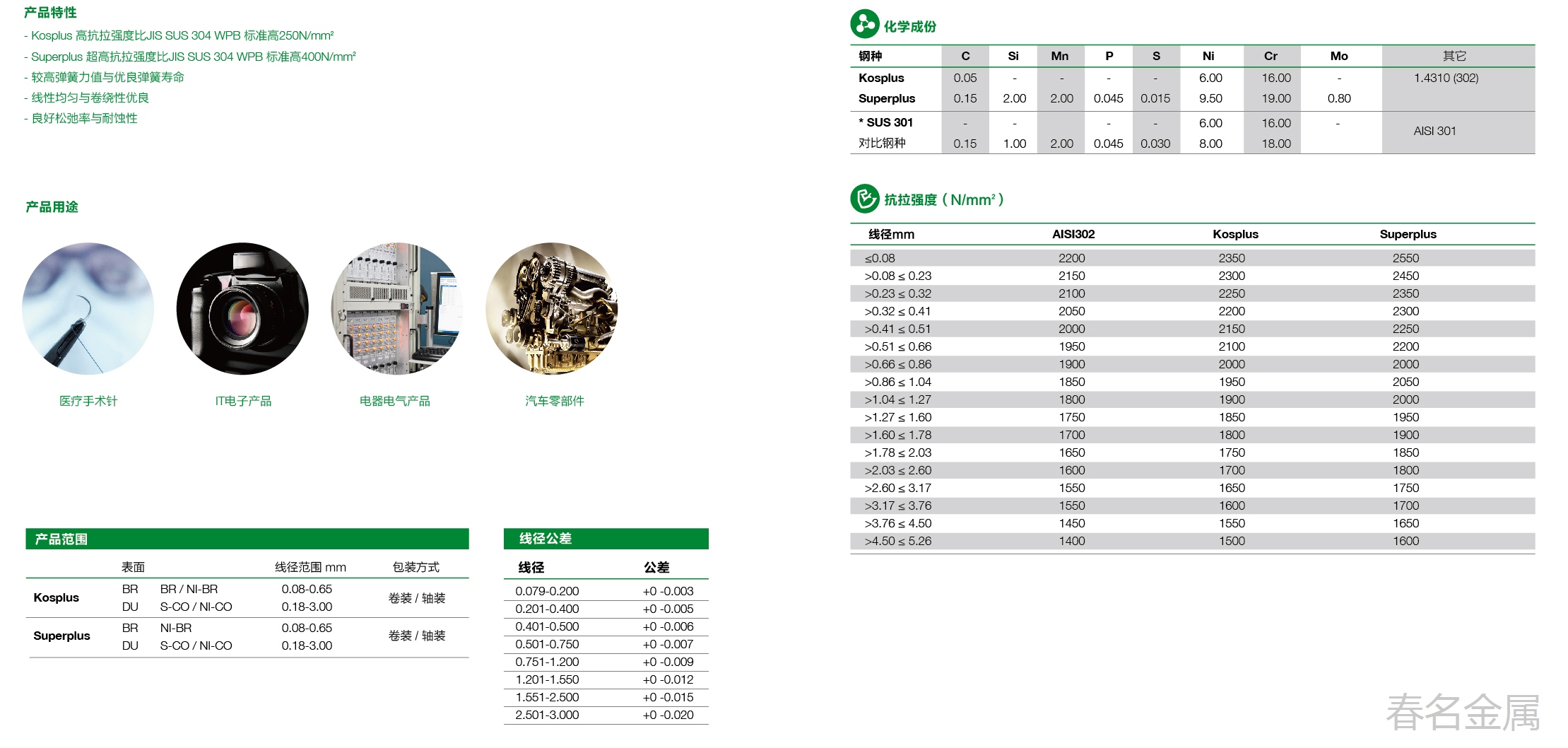Click the ≤0.08 wire diameter row
Viewport: 1568px width, 748px height.
880,258
